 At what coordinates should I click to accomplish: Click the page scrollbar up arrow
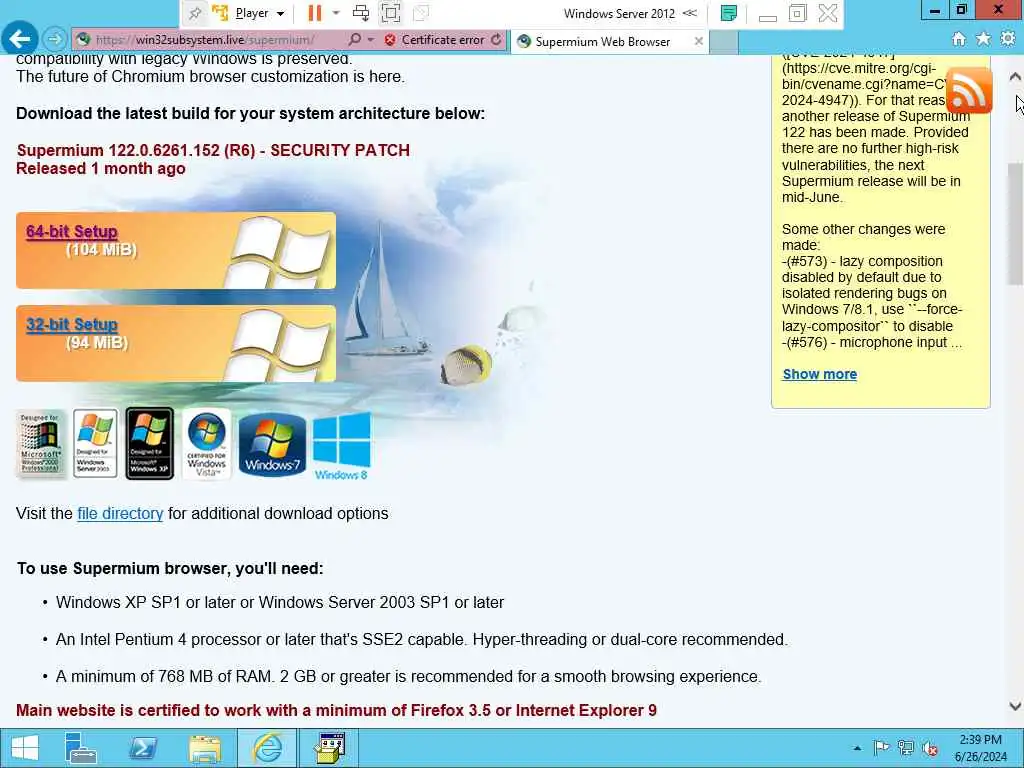1015,76
